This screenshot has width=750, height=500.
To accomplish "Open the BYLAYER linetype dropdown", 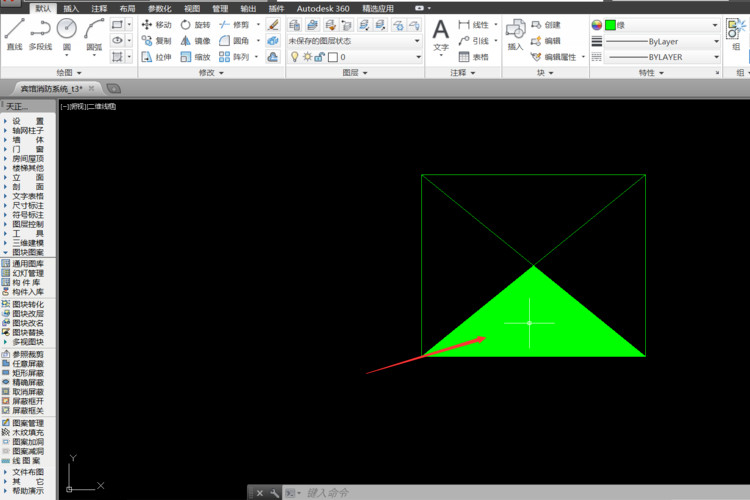I will point(662,57).
